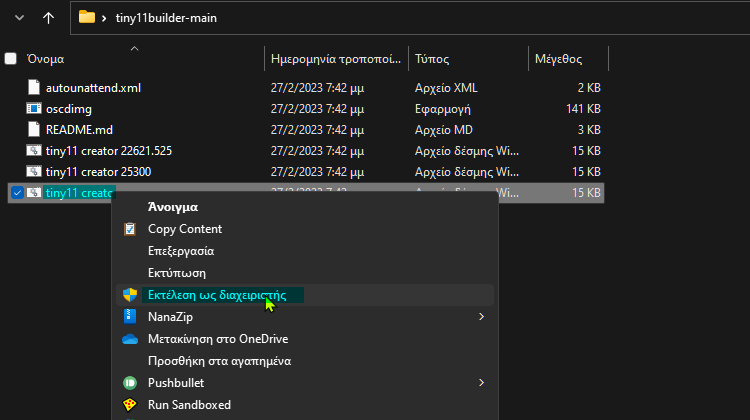Select the README.md file name

79,130
